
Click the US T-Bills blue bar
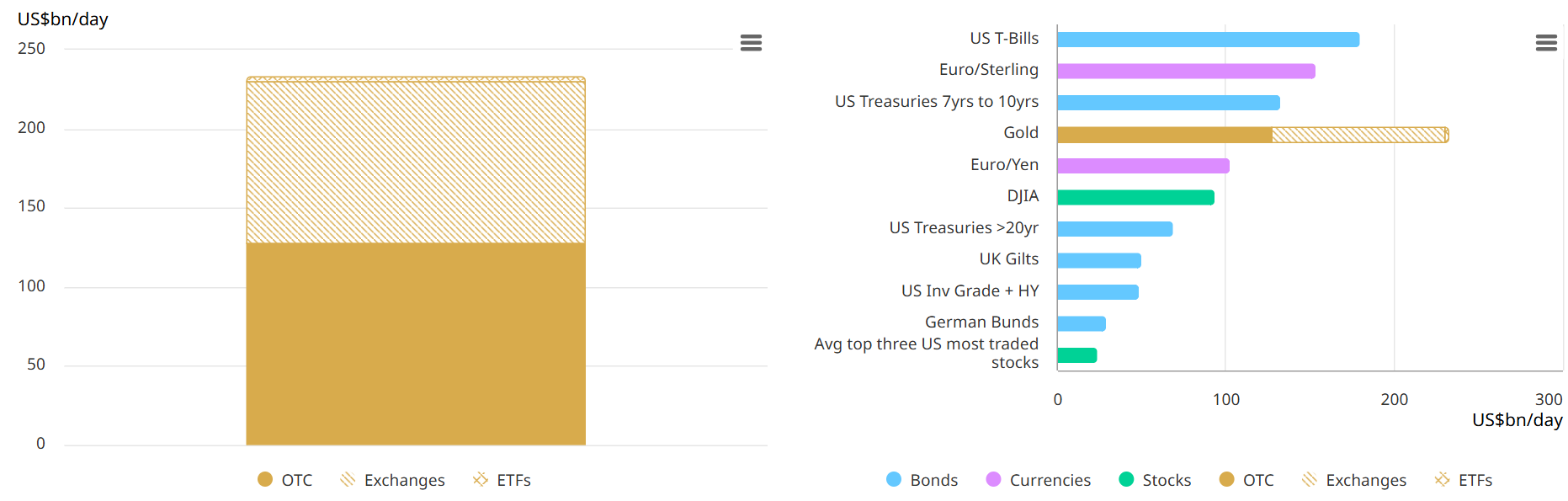pyautogui.click(x=1208, y=40)
